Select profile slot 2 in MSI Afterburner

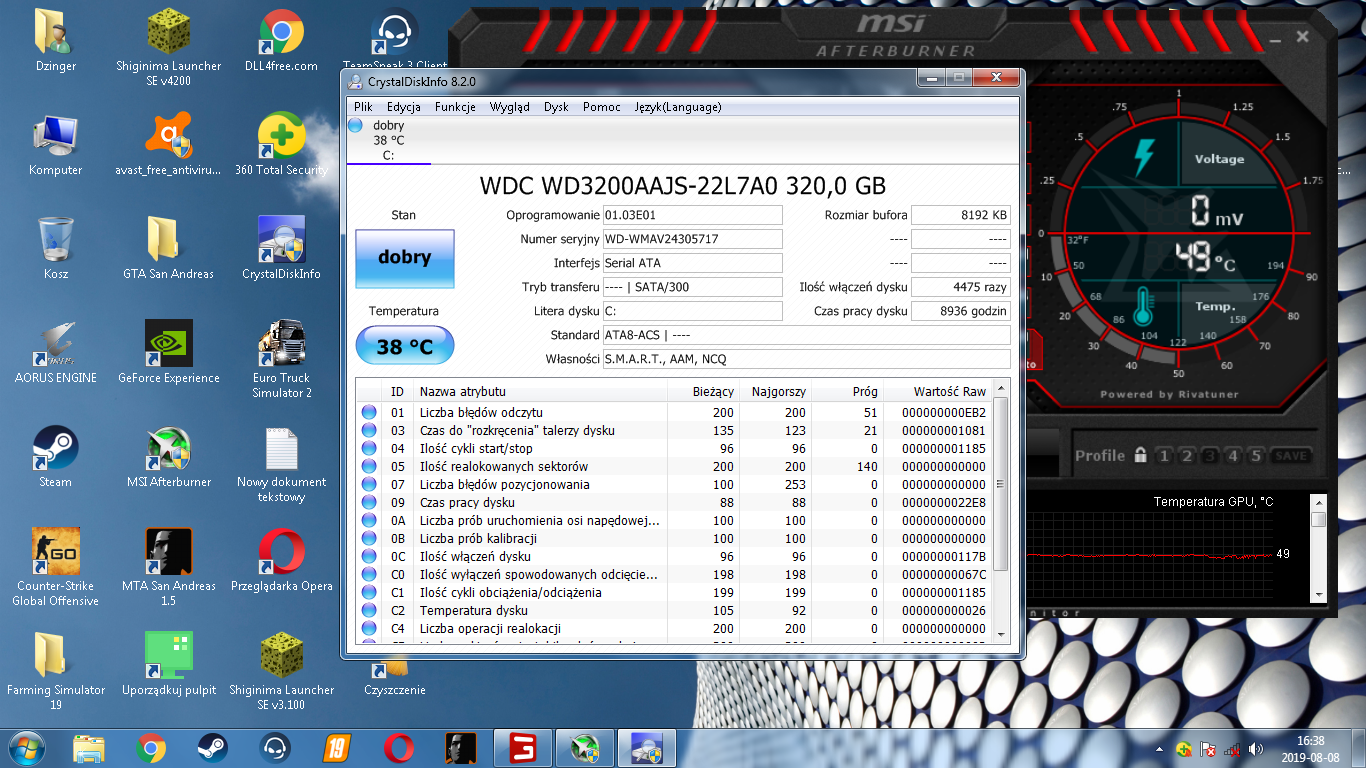pyautogui.click(x=1186, y=456)
